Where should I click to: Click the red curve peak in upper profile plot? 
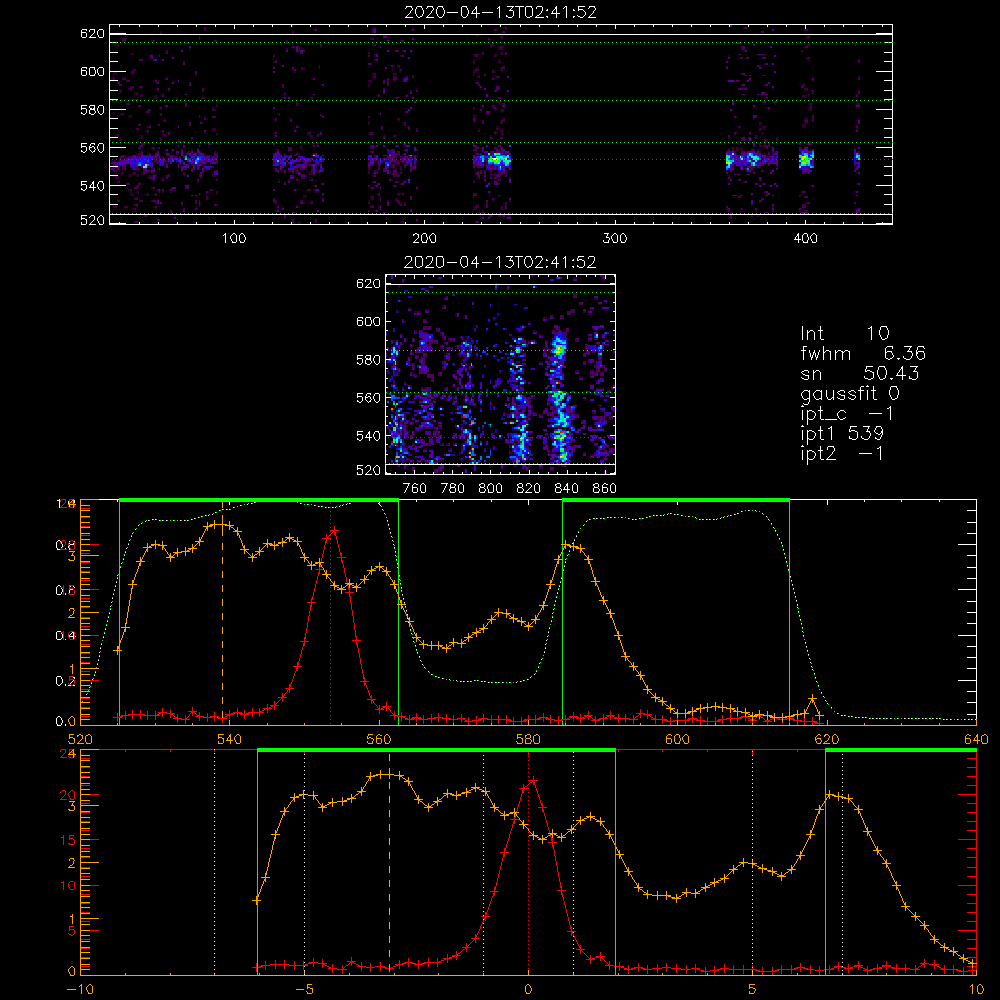click(x=334, y=531)
